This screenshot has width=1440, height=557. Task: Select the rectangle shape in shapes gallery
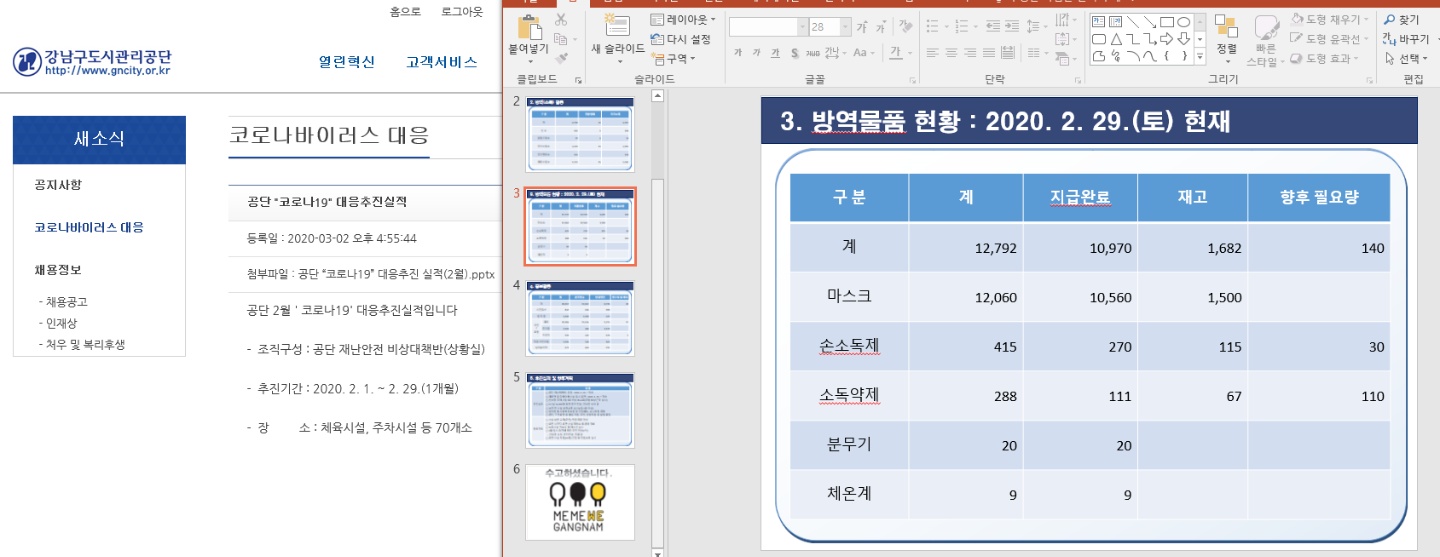[x=1166, y=22]
